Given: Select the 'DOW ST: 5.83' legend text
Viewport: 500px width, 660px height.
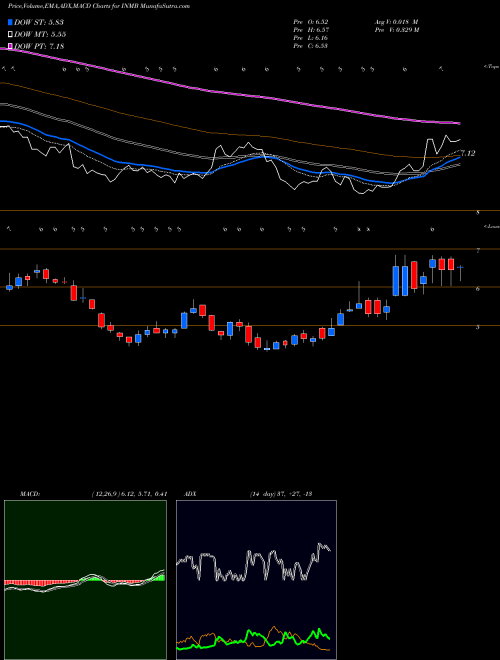Looking at the screenshot, I should click(39, 22).
